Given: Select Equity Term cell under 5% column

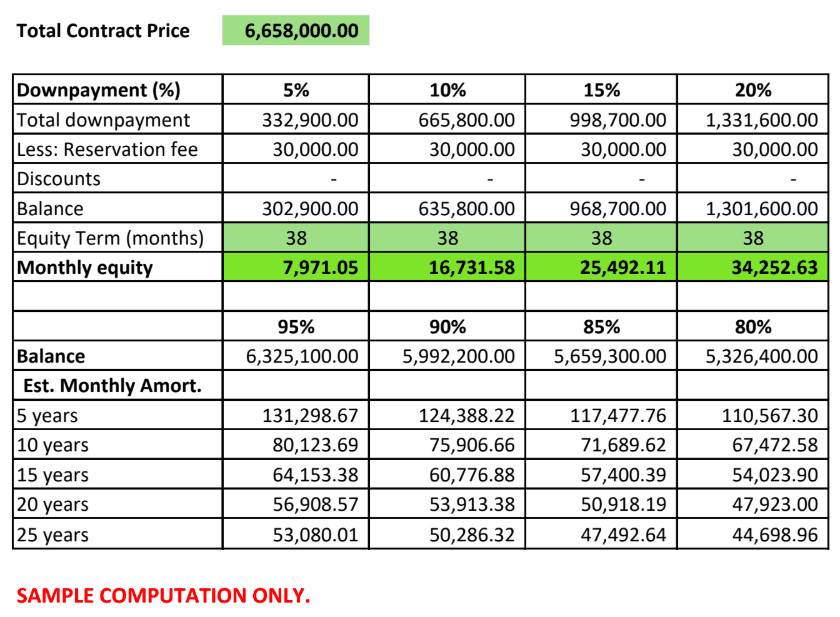Looking at the screenshot, I should click(x=296, y=238).
